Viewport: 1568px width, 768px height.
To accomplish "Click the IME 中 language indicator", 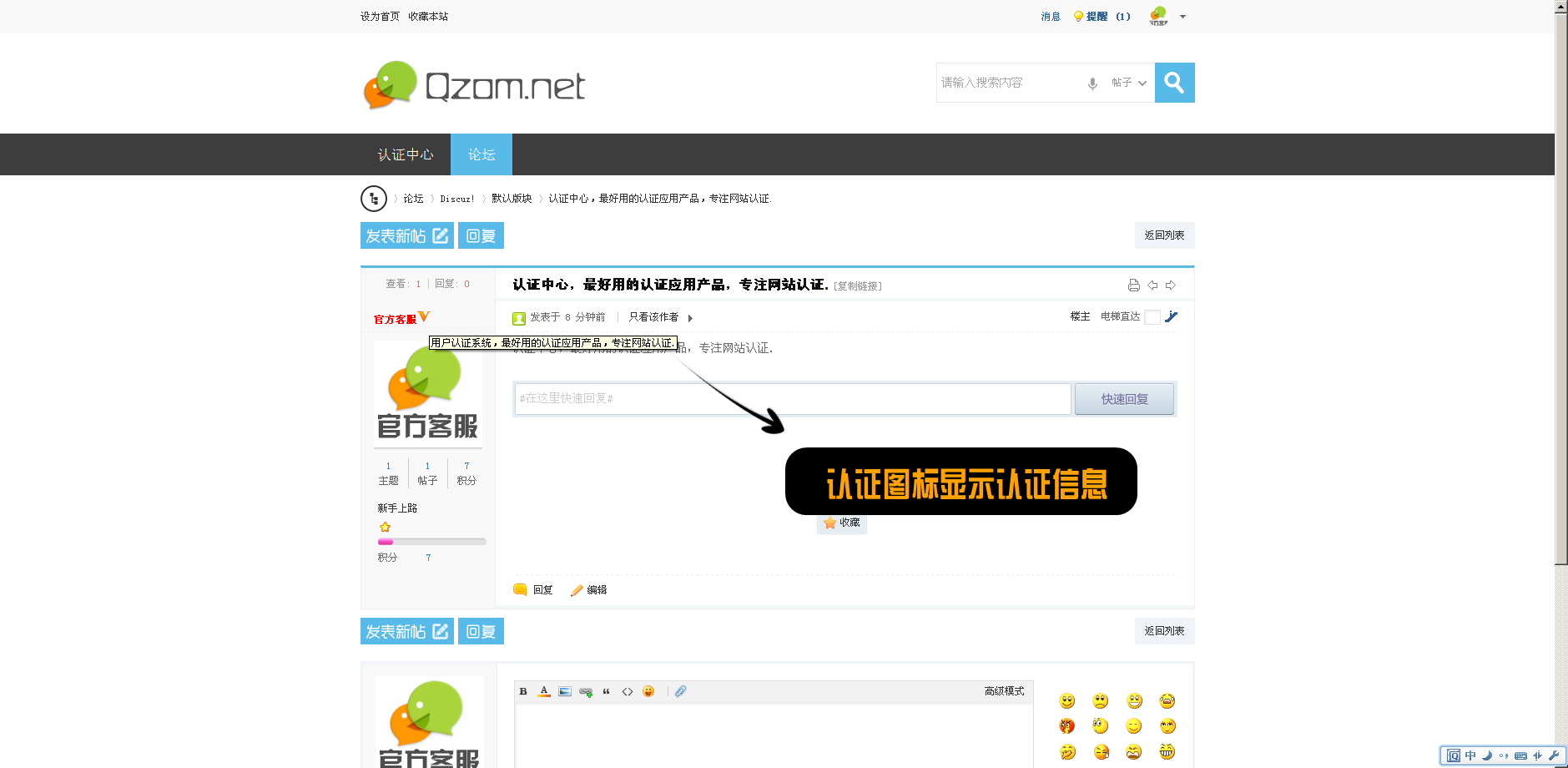I will pyautogui.click(x=1470, y=755).
